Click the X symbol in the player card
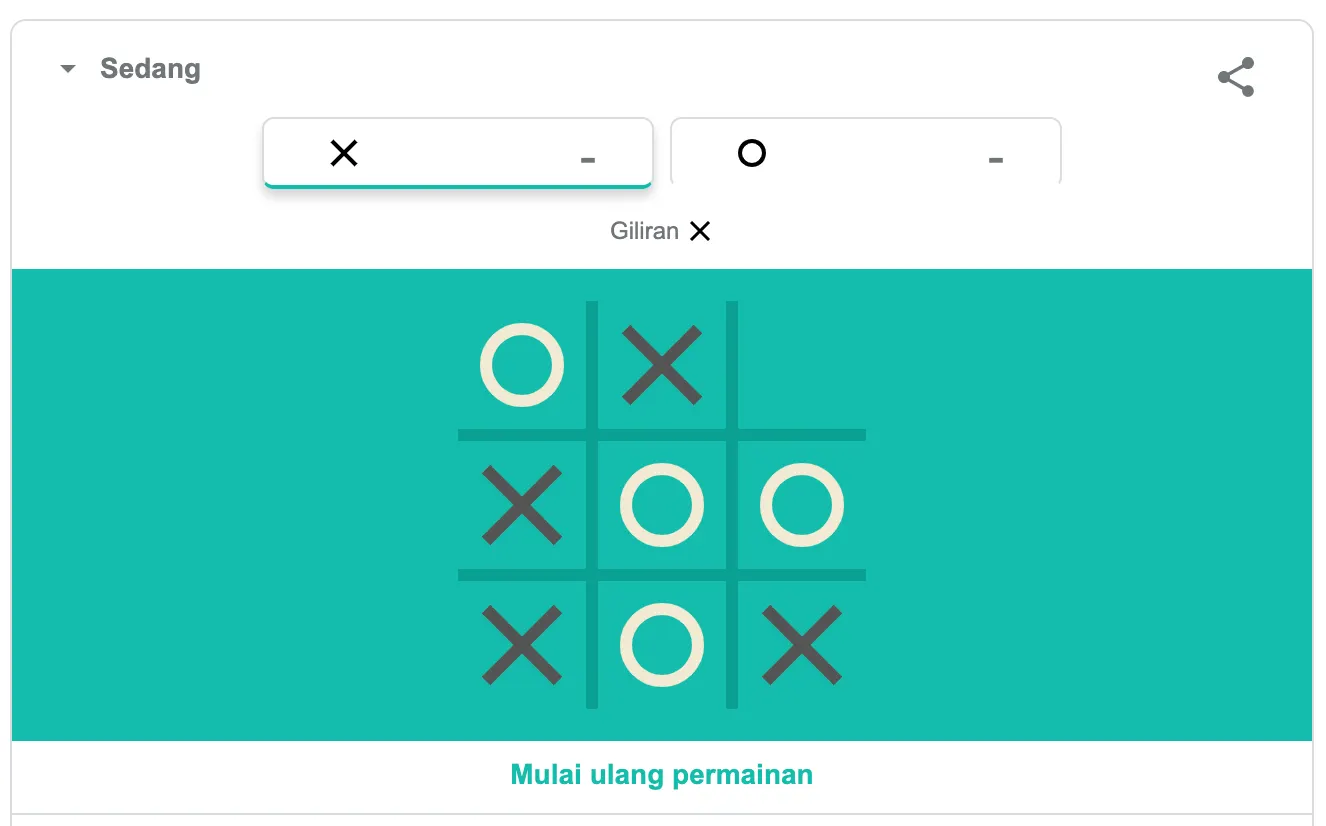1326x826 pixels. point(344,153)
